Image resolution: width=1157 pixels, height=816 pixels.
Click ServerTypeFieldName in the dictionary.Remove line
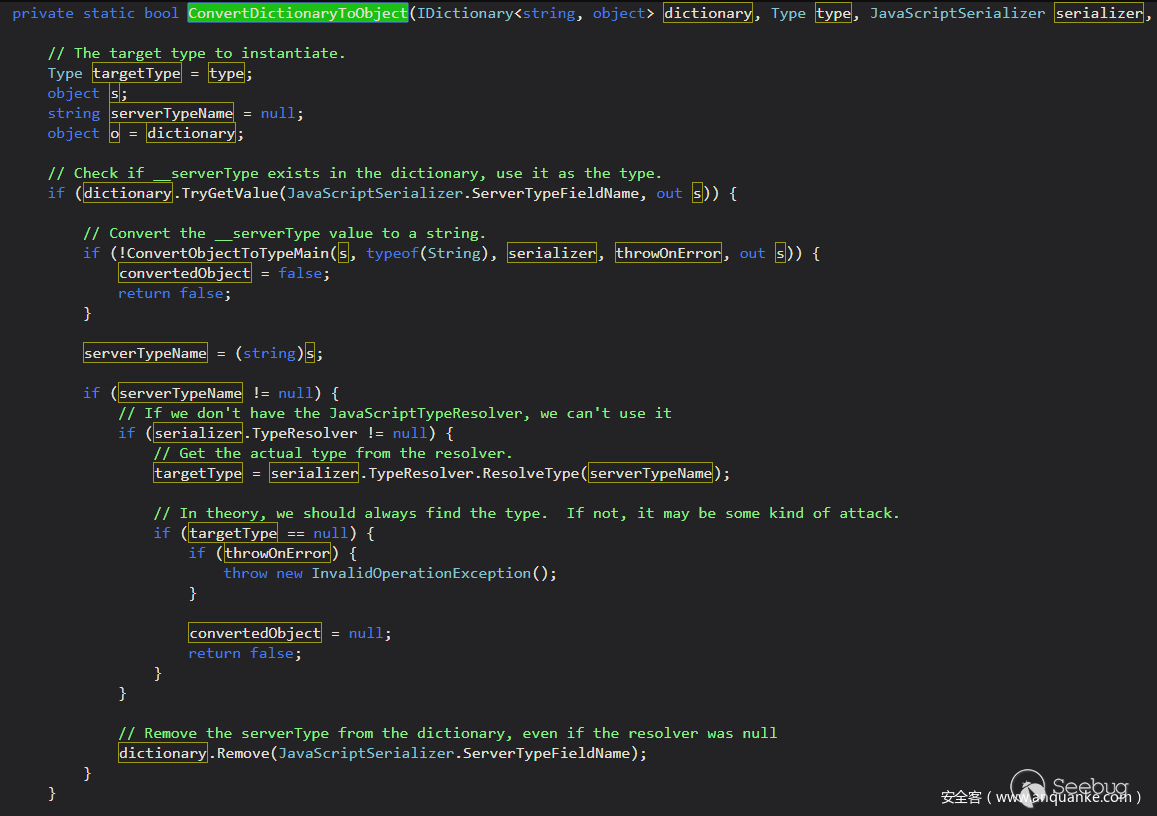pos(547,753)
